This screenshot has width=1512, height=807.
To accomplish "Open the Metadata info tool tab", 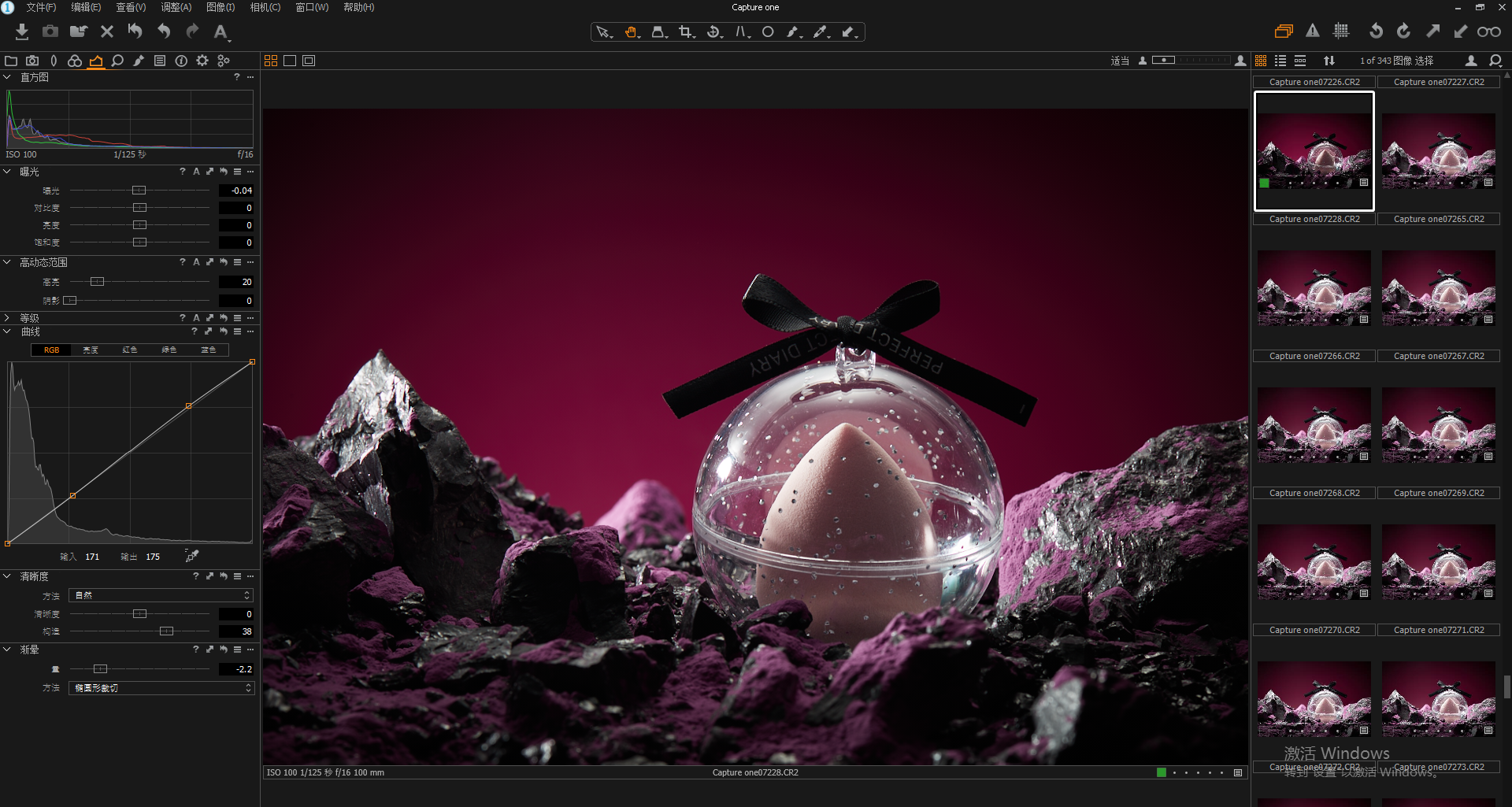I will click(181, 61).
